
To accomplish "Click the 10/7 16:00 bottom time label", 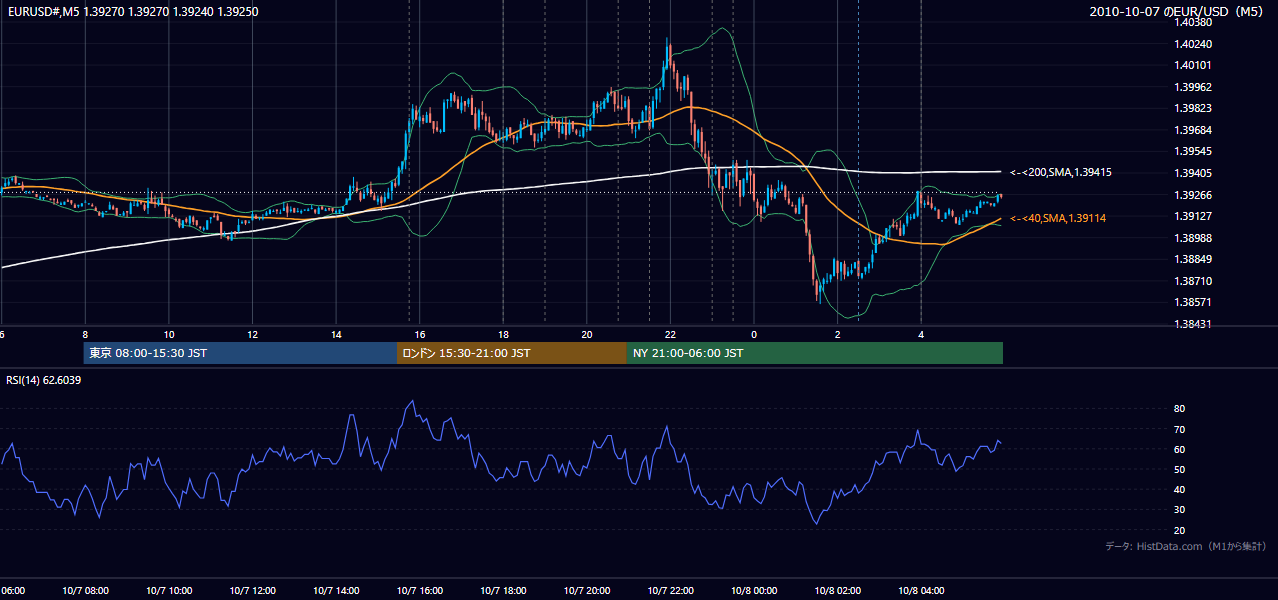I will (x=420, y=591).
